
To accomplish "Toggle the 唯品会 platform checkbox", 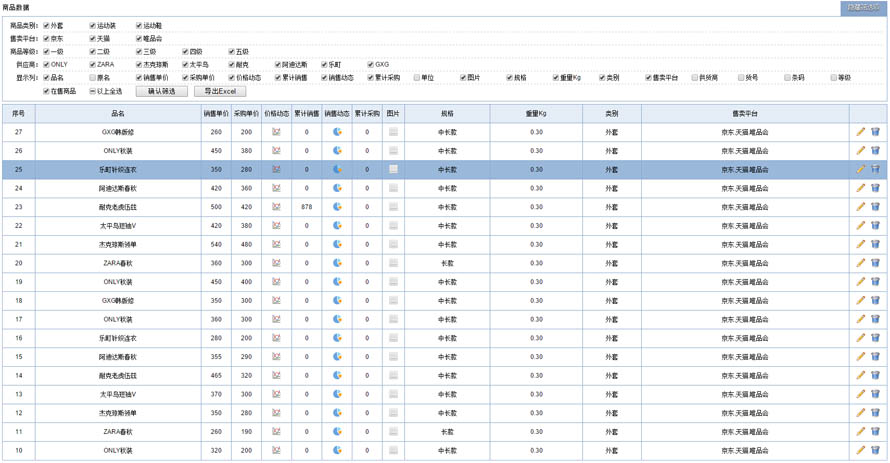I will (140, 39).
